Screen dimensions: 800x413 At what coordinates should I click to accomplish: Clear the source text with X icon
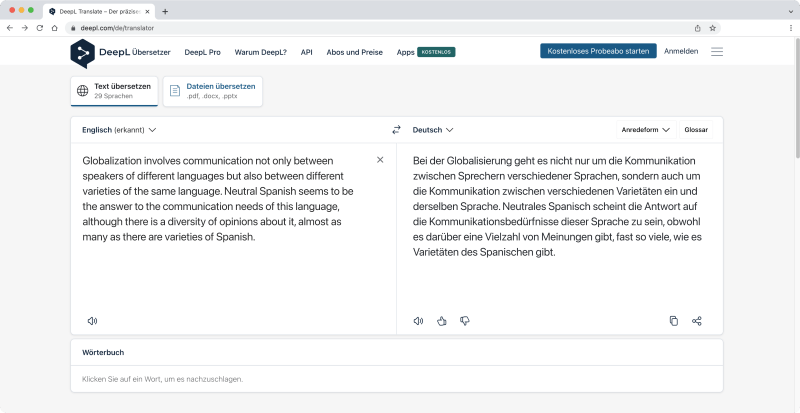point(380,160)
